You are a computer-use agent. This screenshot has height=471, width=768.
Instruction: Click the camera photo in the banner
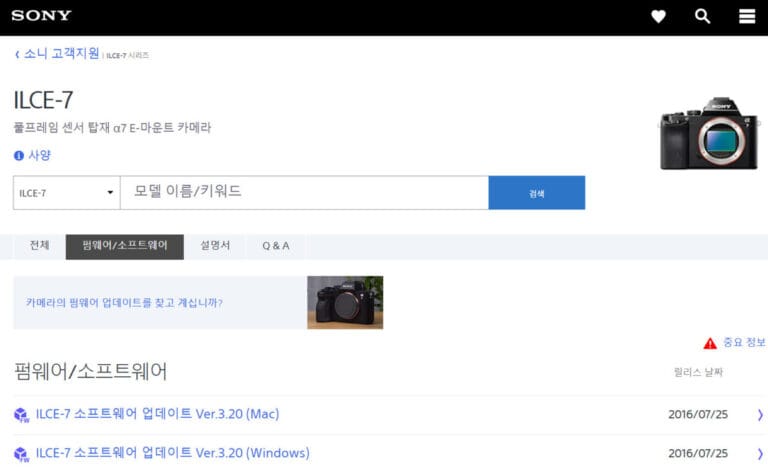click(345, 303)
